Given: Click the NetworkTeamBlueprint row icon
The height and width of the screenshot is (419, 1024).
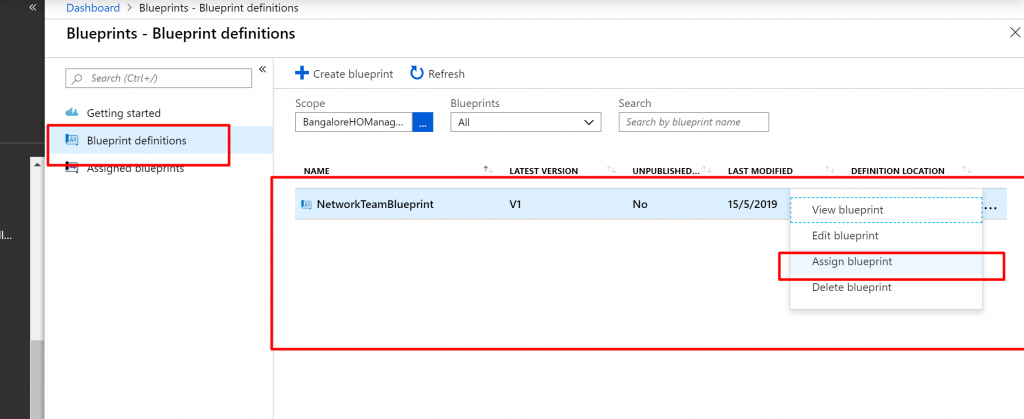Looking at the screenshot, I should pos(306,205).
